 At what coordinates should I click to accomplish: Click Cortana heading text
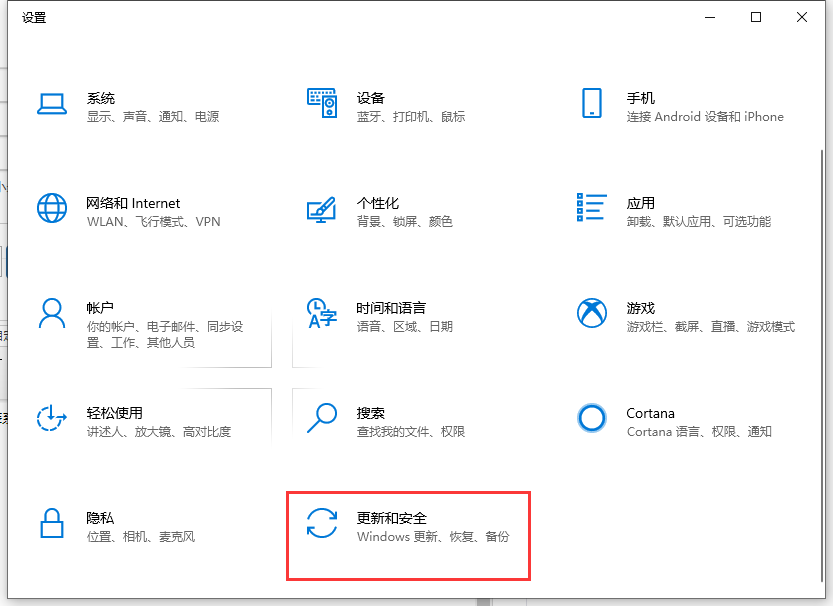(650, 413)
